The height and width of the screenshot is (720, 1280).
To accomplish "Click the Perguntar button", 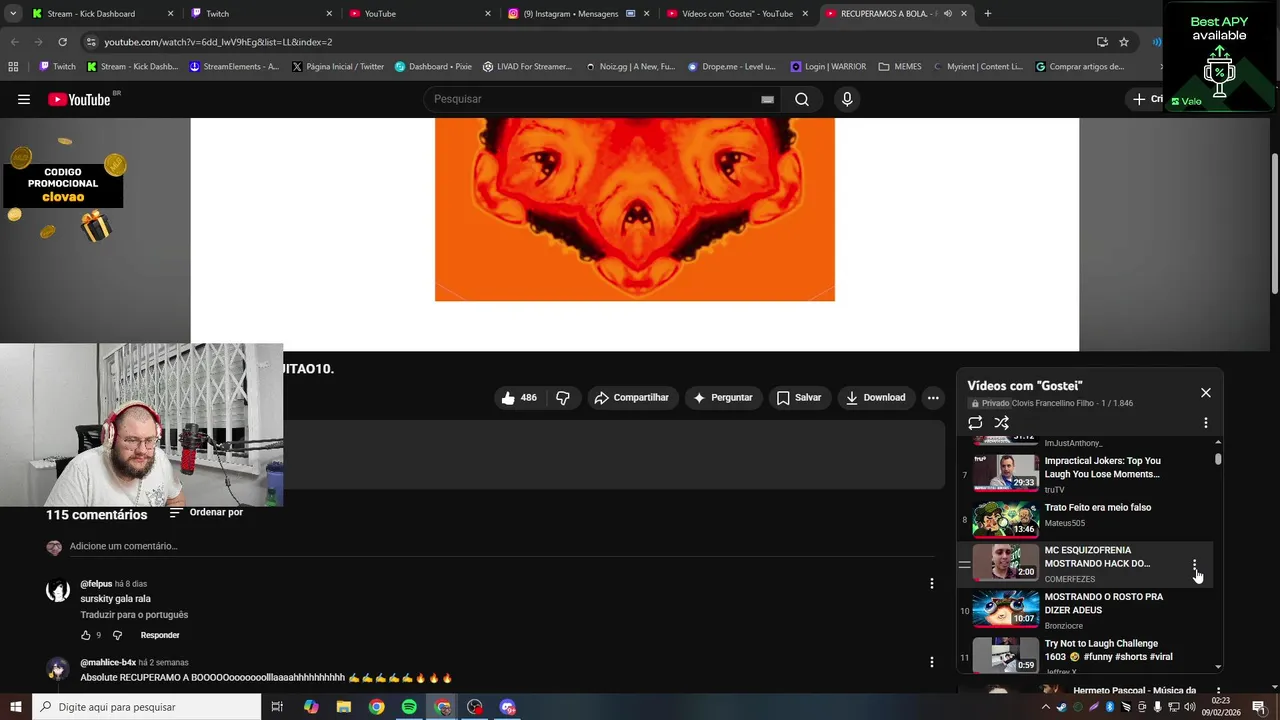I will (x=723, y=398).
